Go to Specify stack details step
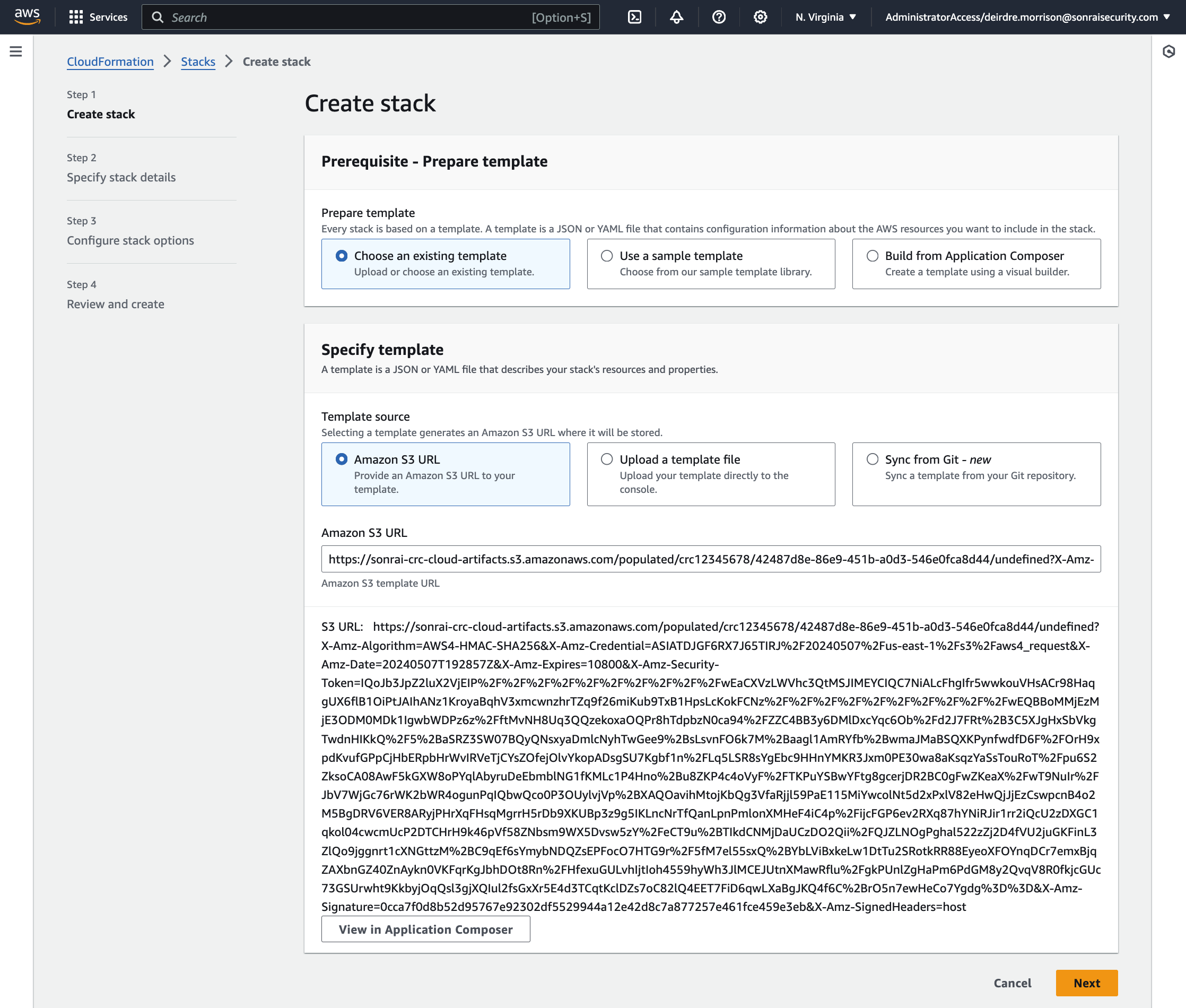The image size is (1186, 1008). [121, 177]
